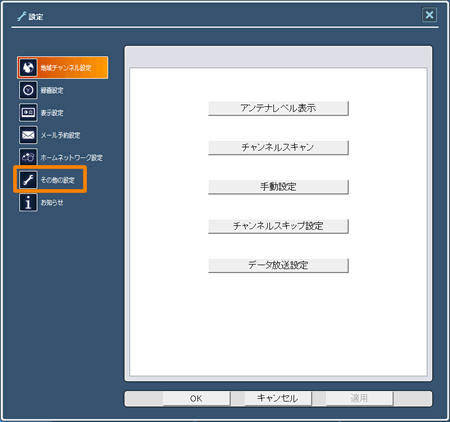Click the greyed 適用 button
The image size is (450, 422).
359,399
